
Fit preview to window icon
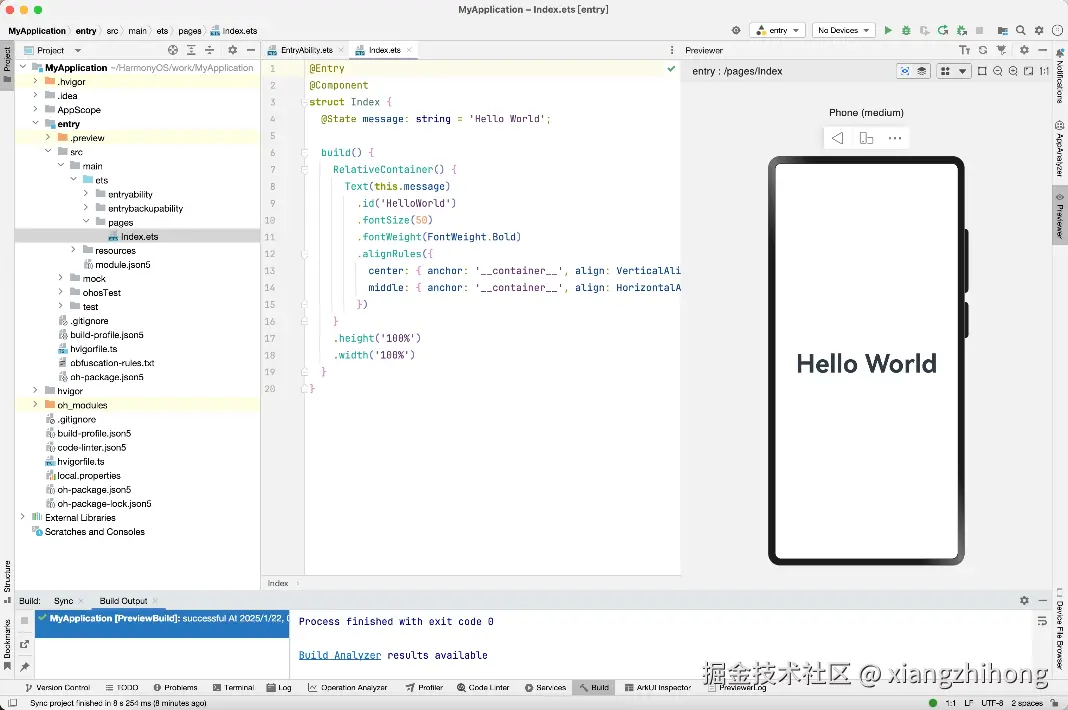coord(1028,71)
